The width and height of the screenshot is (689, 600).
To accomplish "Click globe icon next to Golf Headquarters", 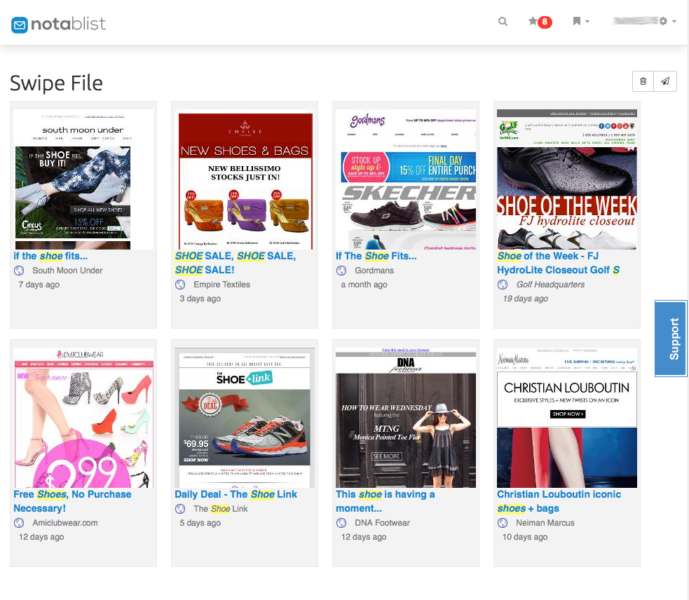I will coord(502,285).
